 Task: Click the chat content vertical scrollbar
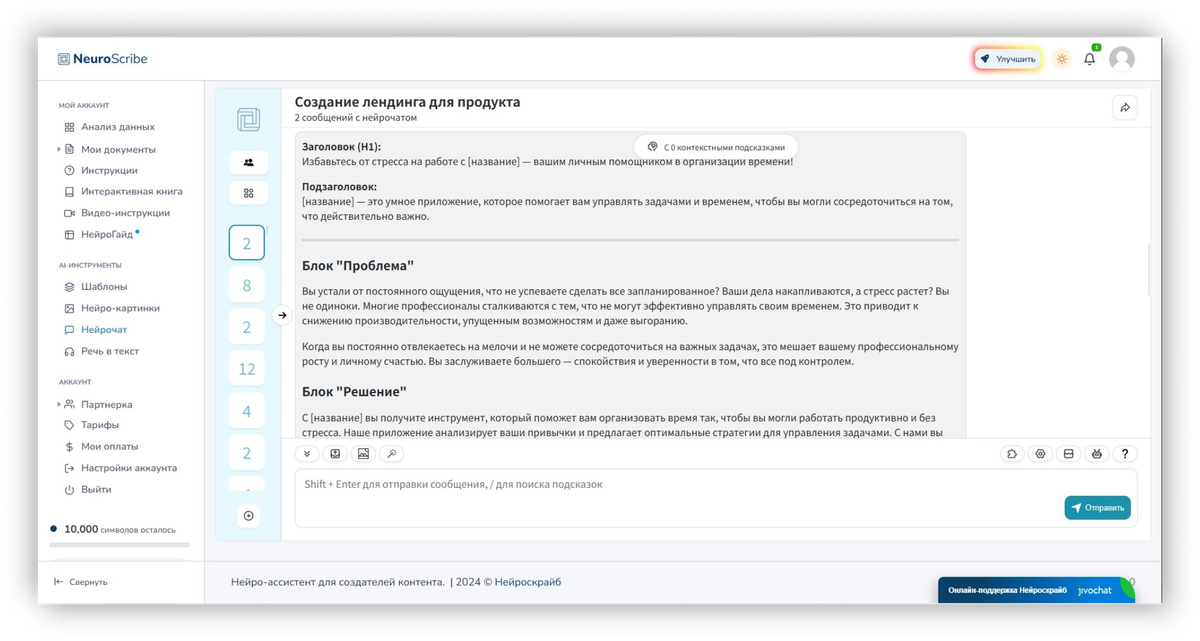[x=1148, y=268]
